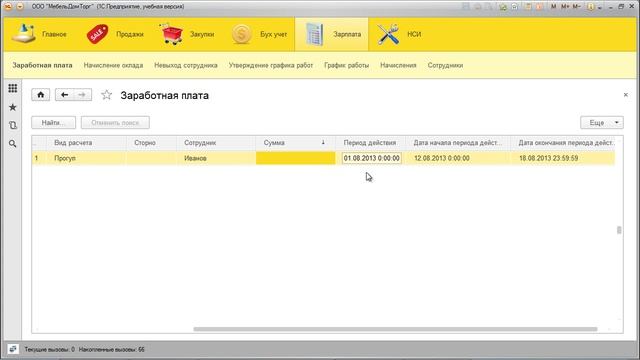Image resolution: width=640 pixels, height=360 pixels.
Task: Open График работы tab
Action: [347, 65]
